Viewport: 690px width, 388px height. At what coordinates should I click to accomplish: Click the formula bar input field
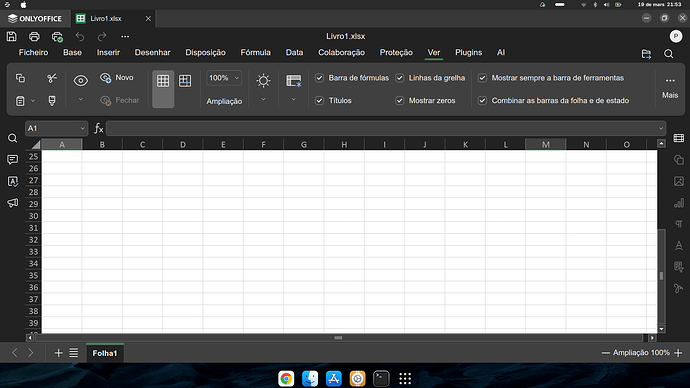coord(382,128)
